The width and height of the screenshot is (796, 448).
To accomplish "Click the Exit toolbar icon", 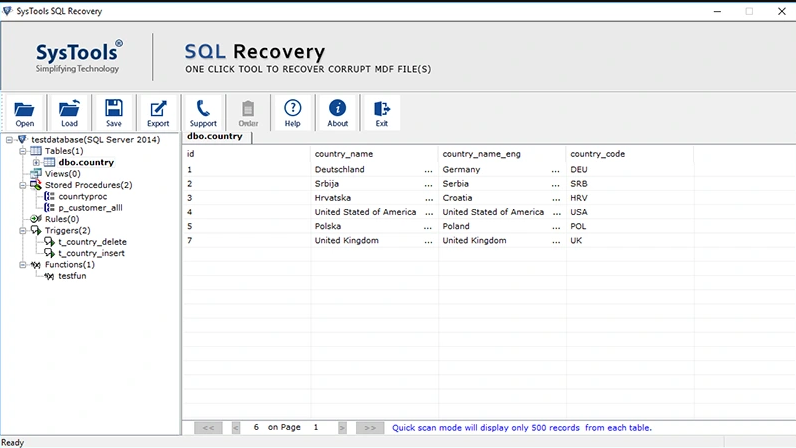I will pos(381,112).
